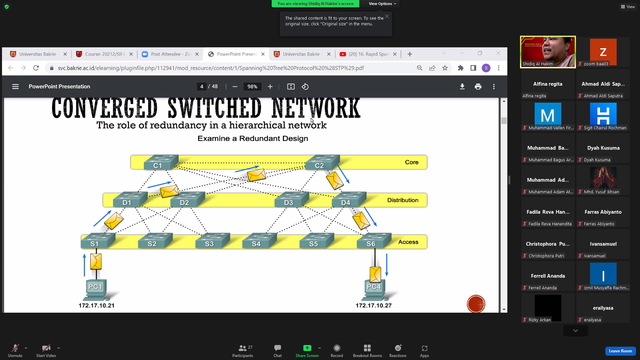Start recording with the Record button
The width and height of the screenshot is (640, 360).
tap(337, 350)
